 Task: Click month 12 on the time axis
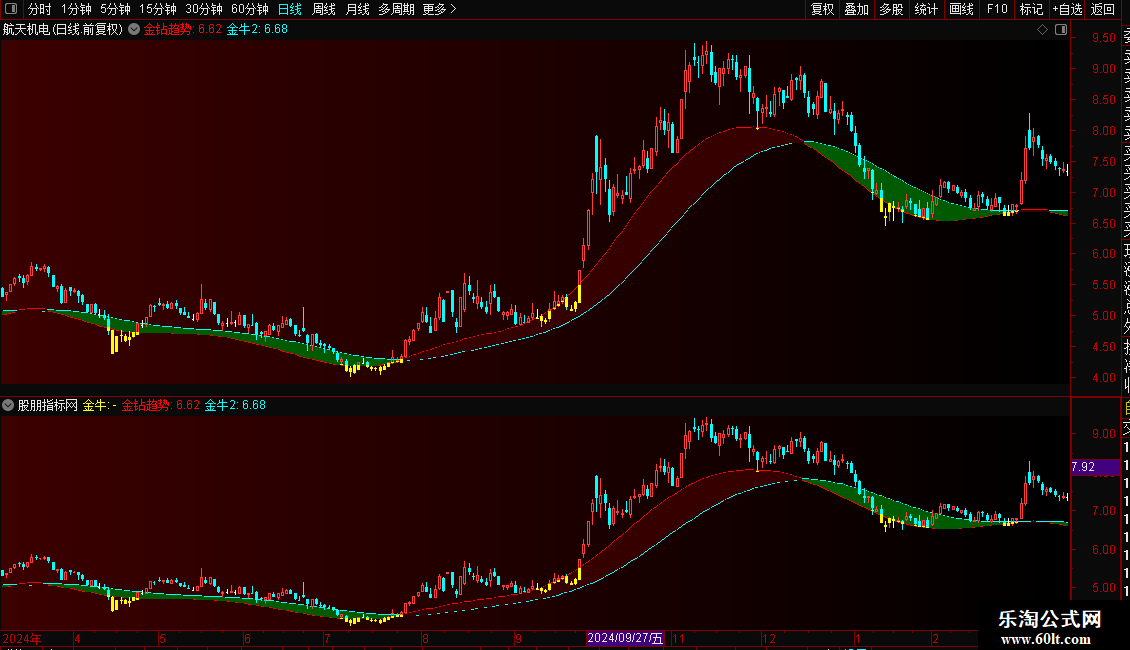coord(769,639)
